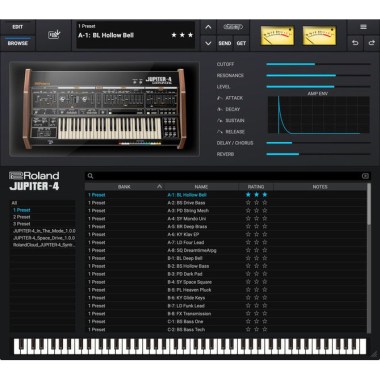Go to previous preset with up chevron
The height and width of the screenshot is (380, 380).
[208, 27]
